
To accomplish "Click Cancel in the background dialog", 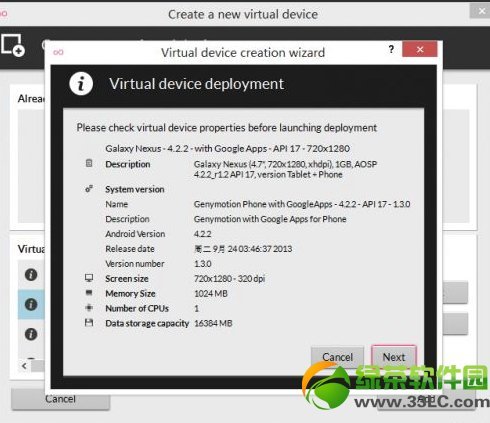I will (60, 399).
